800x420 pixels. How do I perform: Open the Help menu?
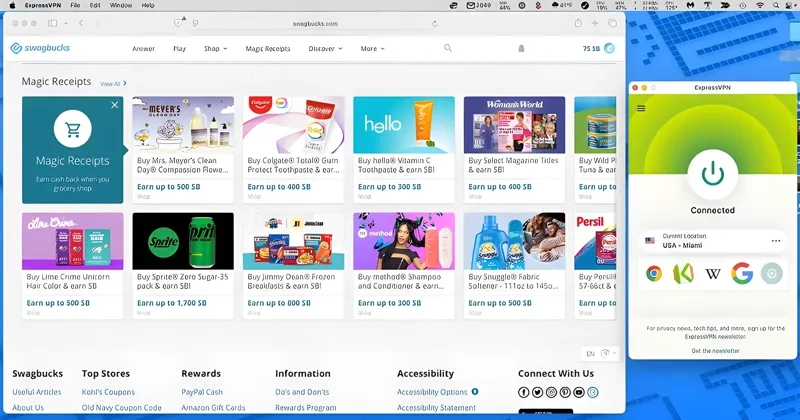pyautogui.click(x=148, y=5)
